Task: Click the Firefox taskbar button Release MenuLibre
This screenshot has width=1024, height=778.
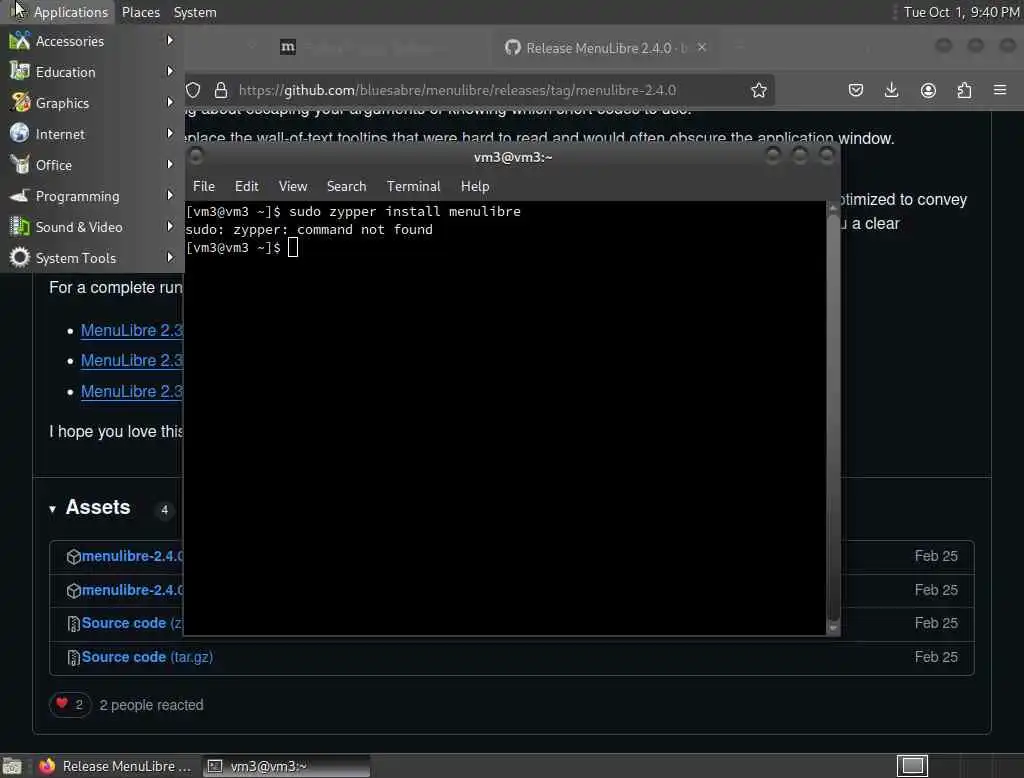Action: (115, 766)
